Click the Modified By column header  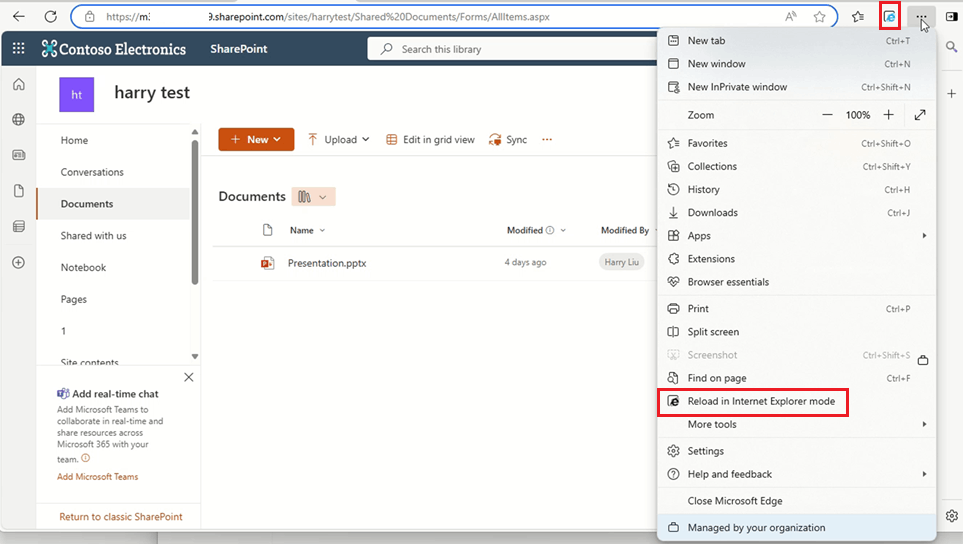pyautogui.click(x=625, y=230)
